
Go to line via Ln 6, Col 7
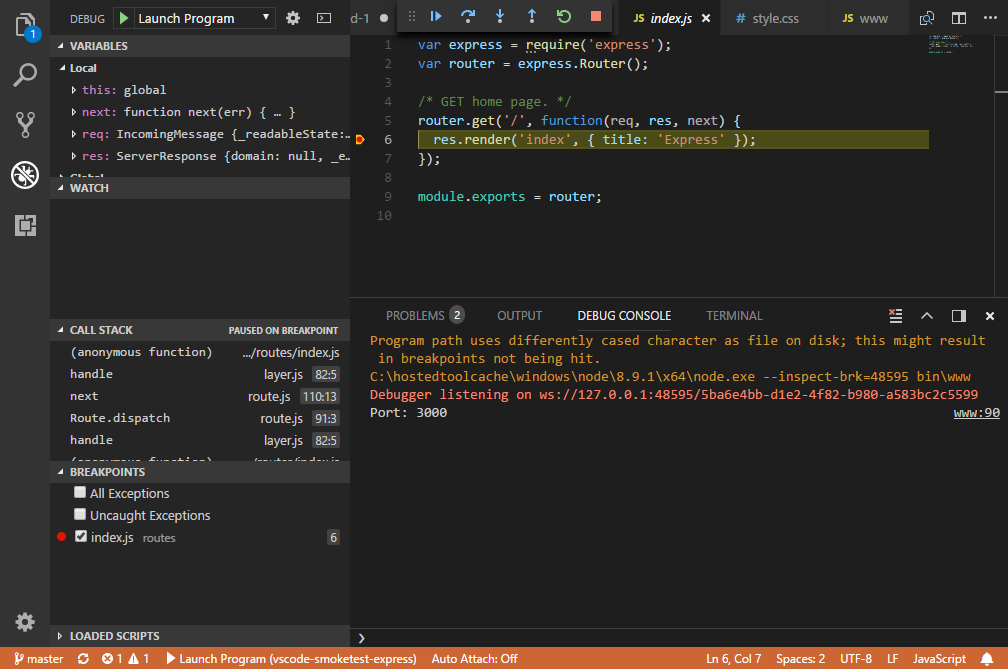[734, 659]
